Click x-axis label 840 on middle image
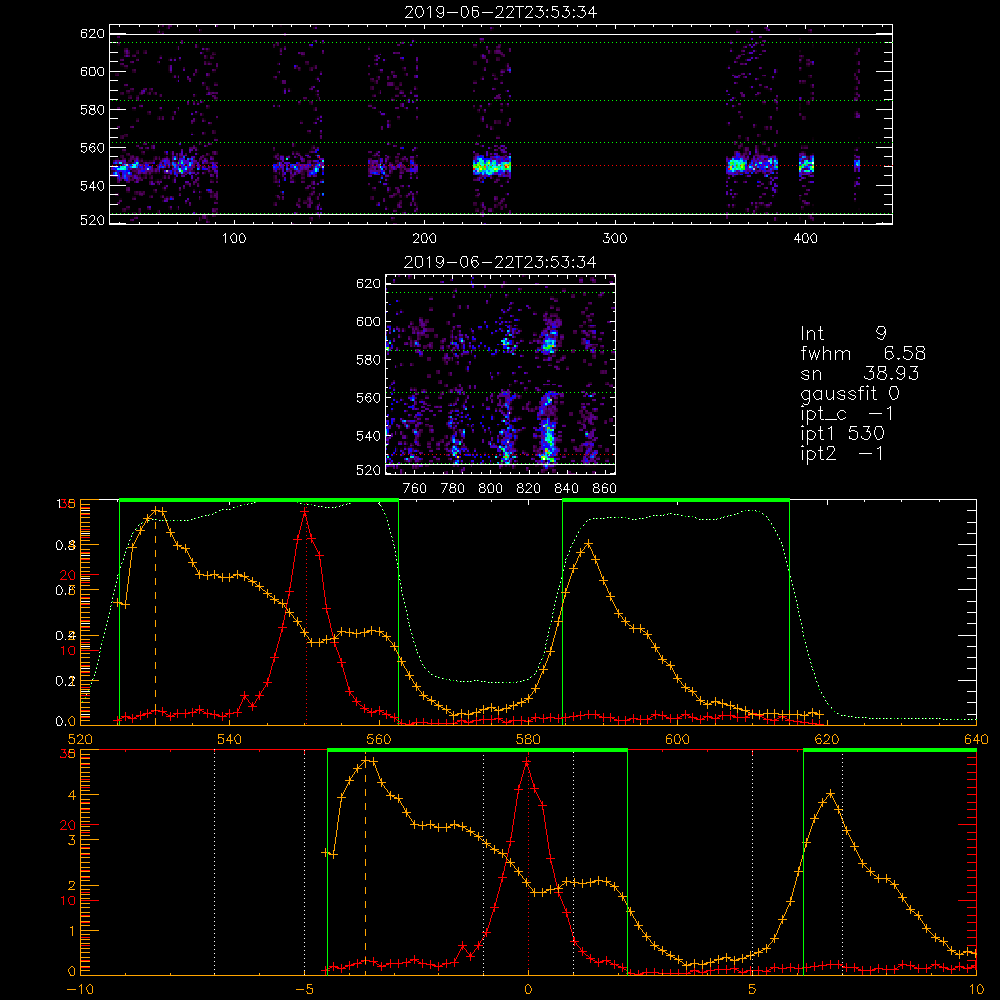This screenshot has height=1000, width=1000. (x=566, y=489)
